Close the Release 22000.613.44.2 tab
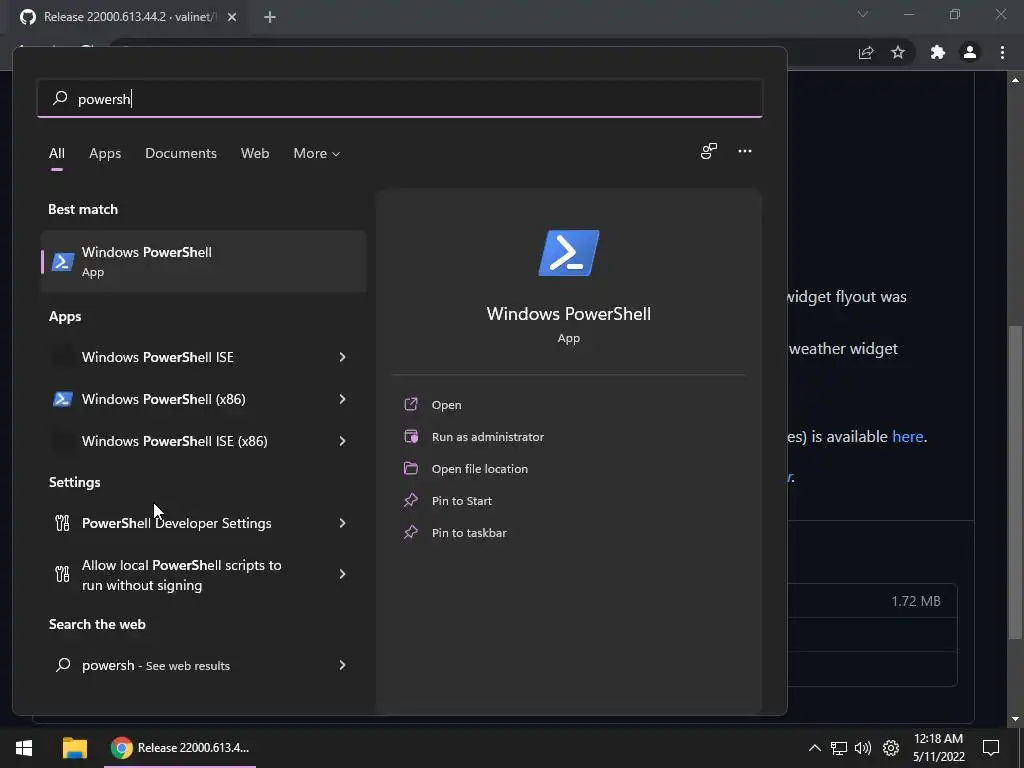This screenshot has width=1024, height=768. click(232, 17)
